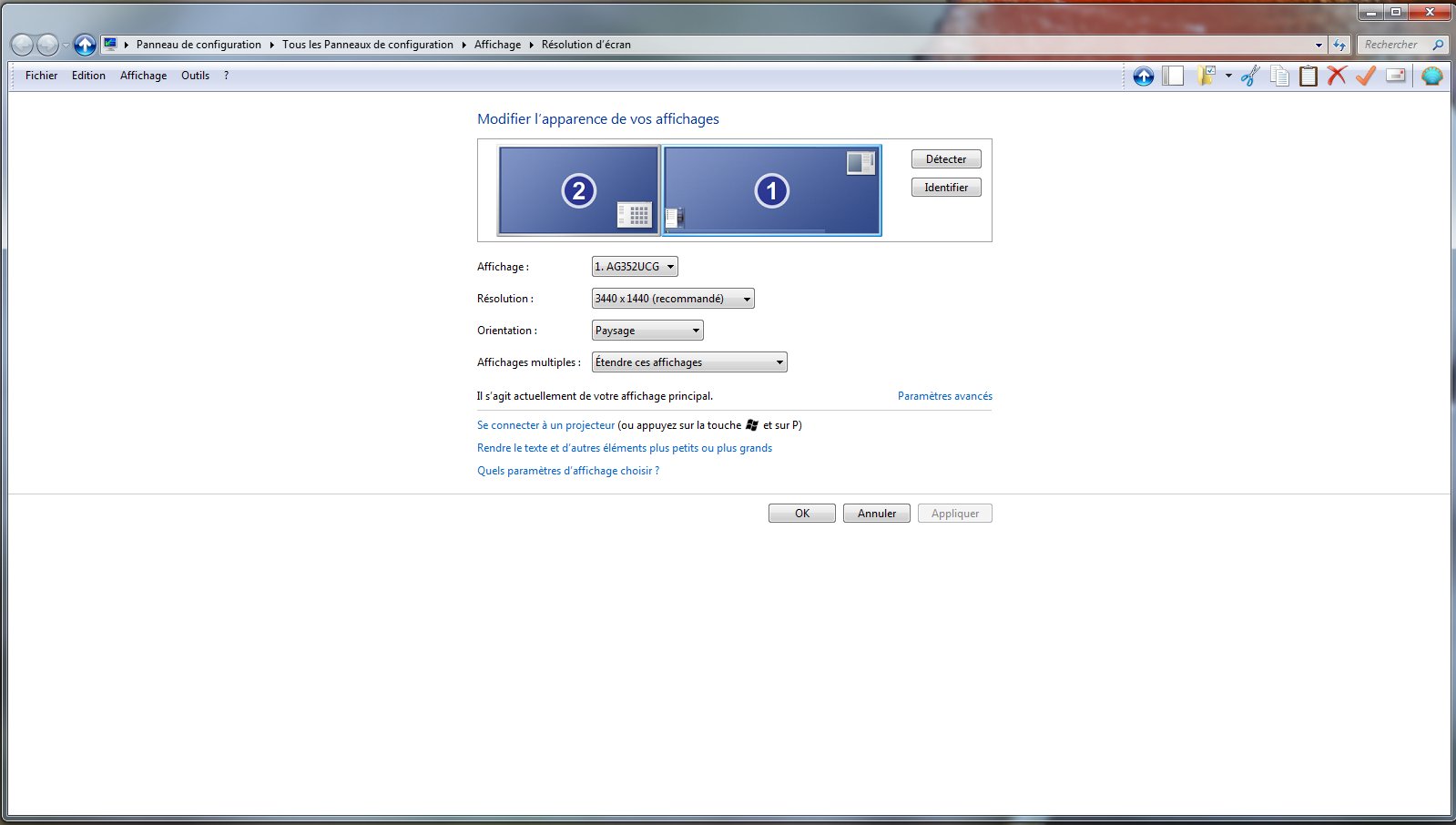
Task: Click the Copy documents icon
Action: 1279,76
